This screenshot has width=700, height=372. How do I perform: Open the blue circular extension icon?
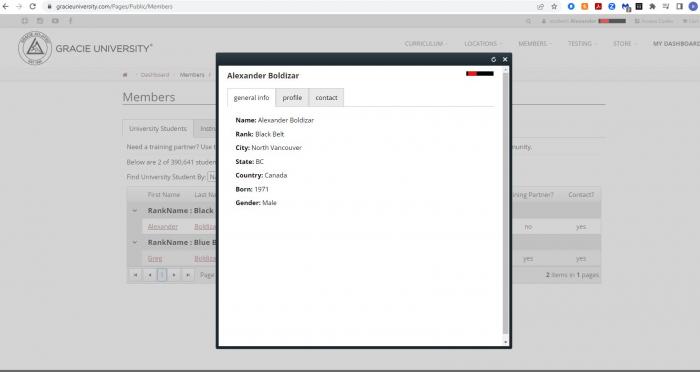571,7
